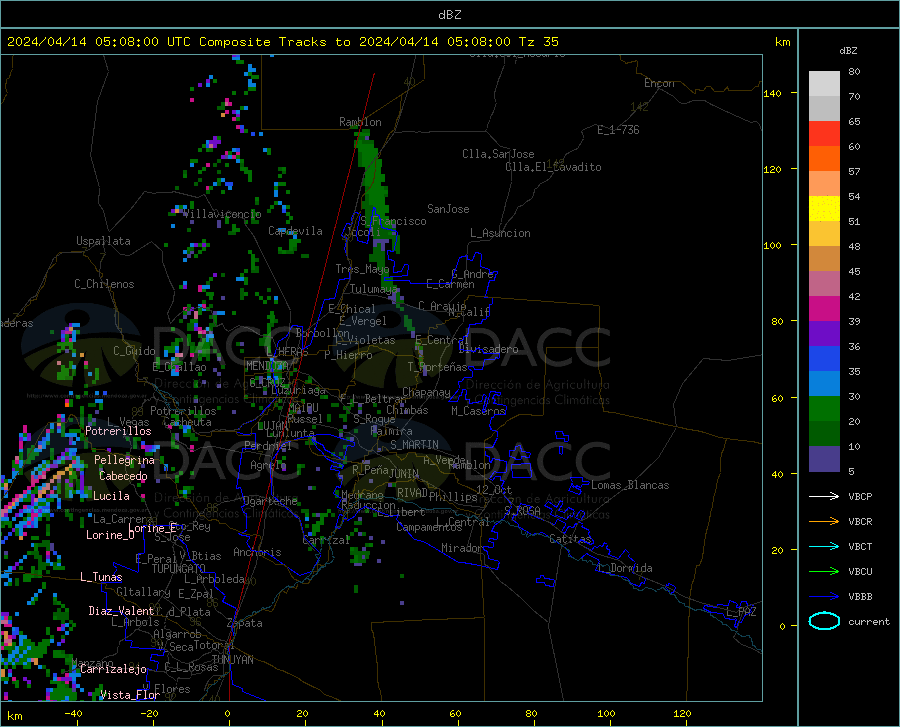Viewport: 900px width, 727px height.
Task: Click the Cabecedo pink label
Action: click(123, 476)
